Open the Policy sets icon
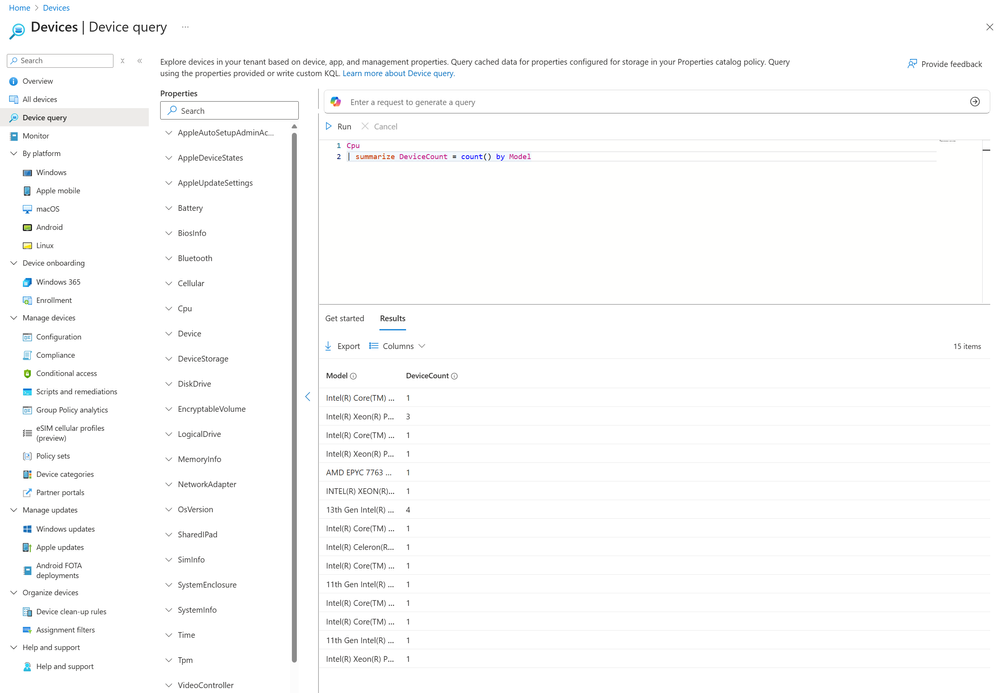The width and height of the screenshot is (999, 693). pyautogui.click(x=27, y=456)
